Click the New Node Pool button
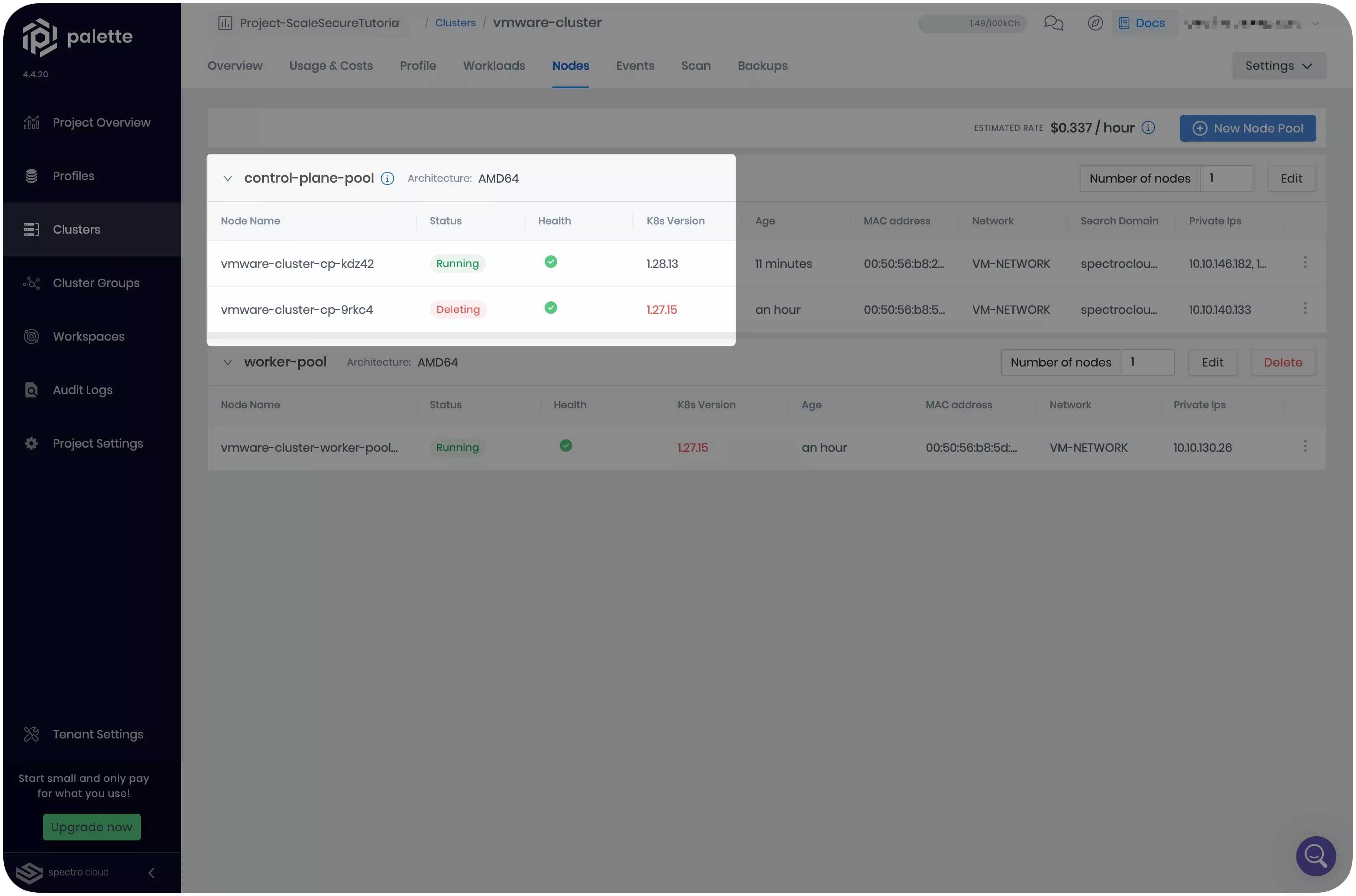The image size is (1356, 896). (x=1247, y=128)
